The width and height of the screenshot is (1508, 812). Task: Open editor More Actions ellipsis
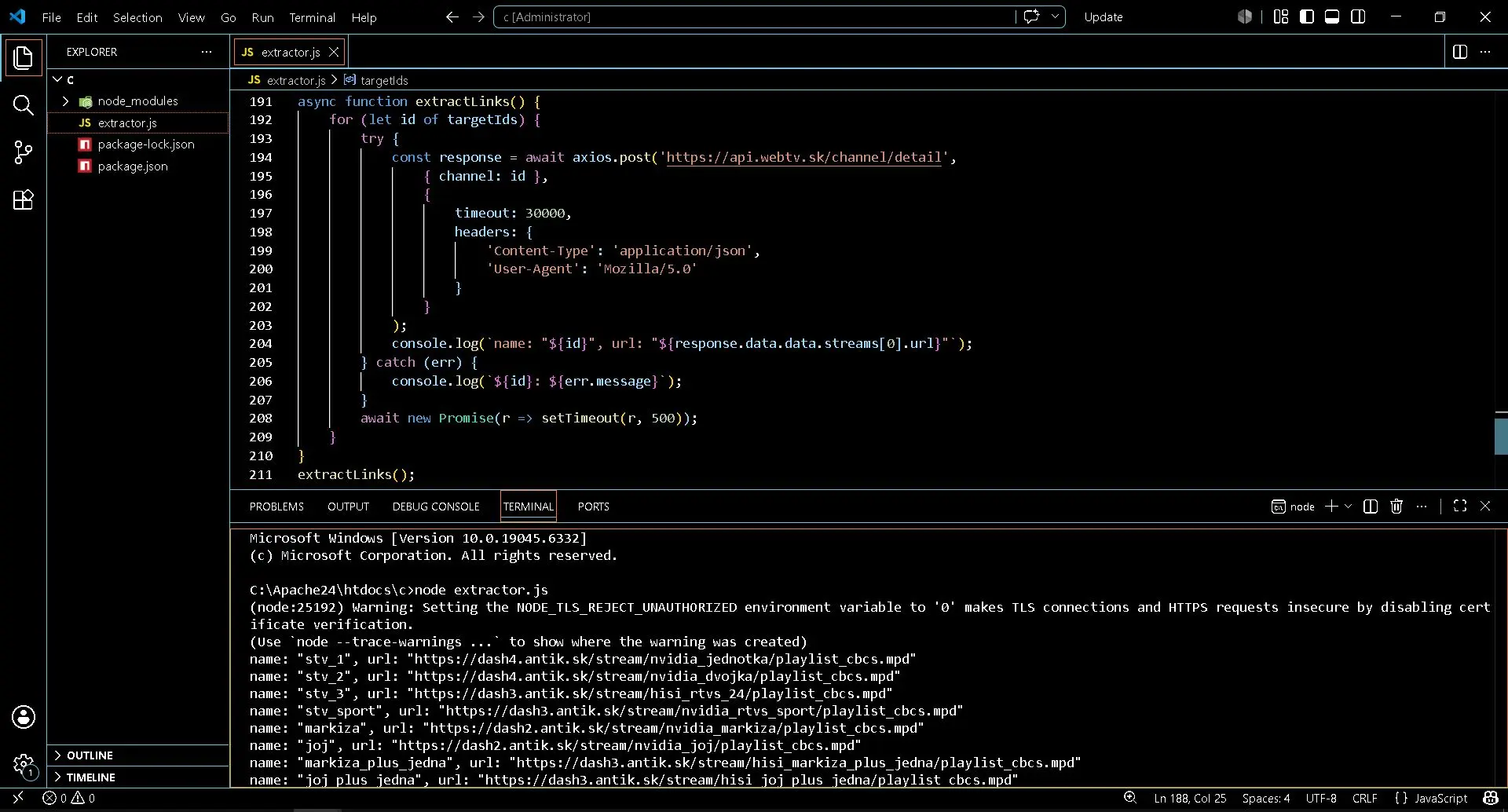pos(1485,52)
